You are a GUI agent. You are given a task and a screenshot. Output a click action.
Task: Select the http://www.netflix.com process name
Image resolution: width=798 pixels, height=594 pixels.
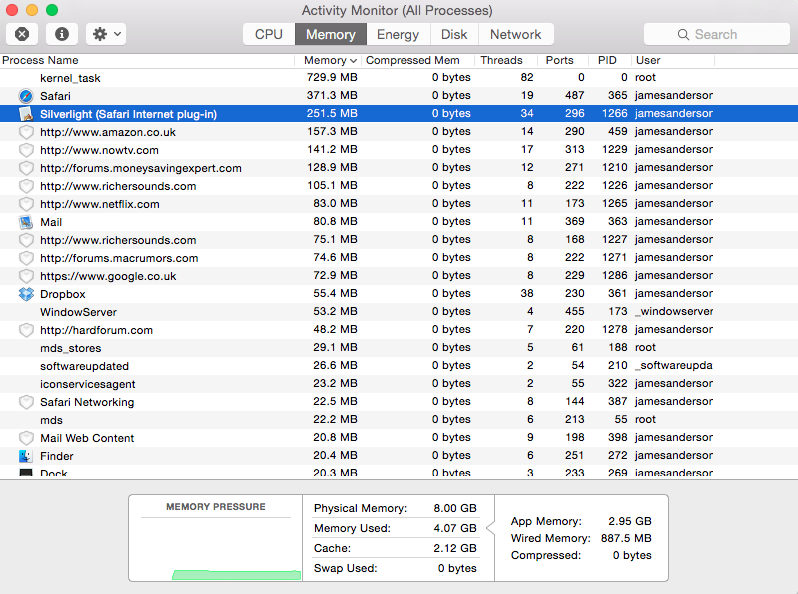pyautogui.click(x=100, y=204)
